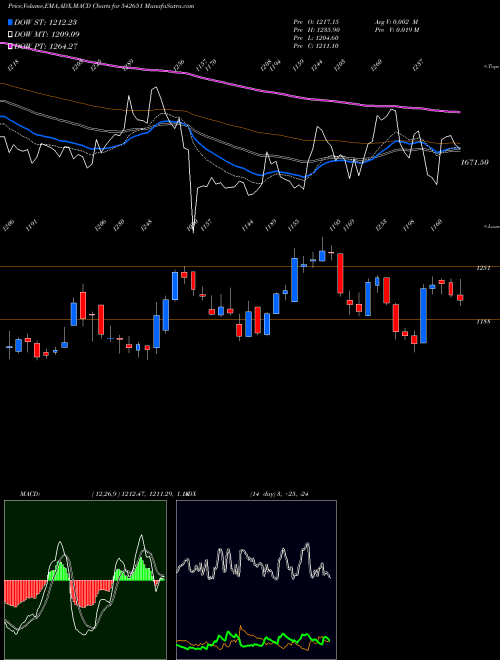Click the MACD '(12,26,9)' parameter text
500x660 pixels.
point(105,494)
